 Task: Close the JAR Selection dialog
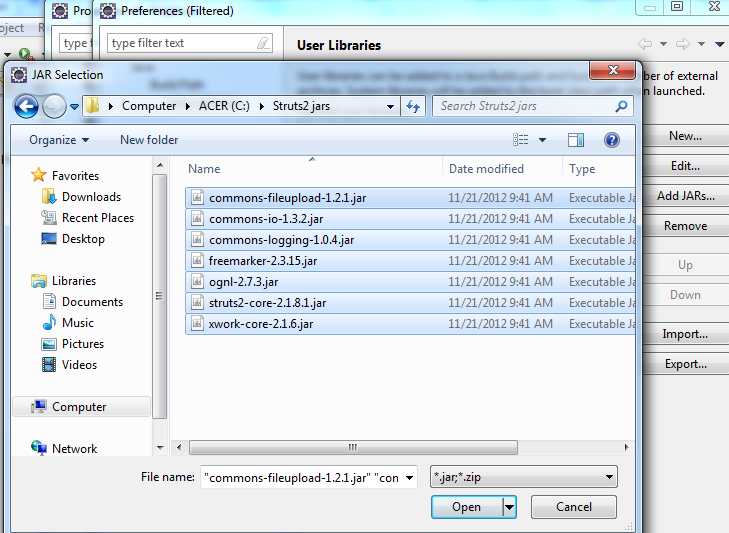[613, 70]
